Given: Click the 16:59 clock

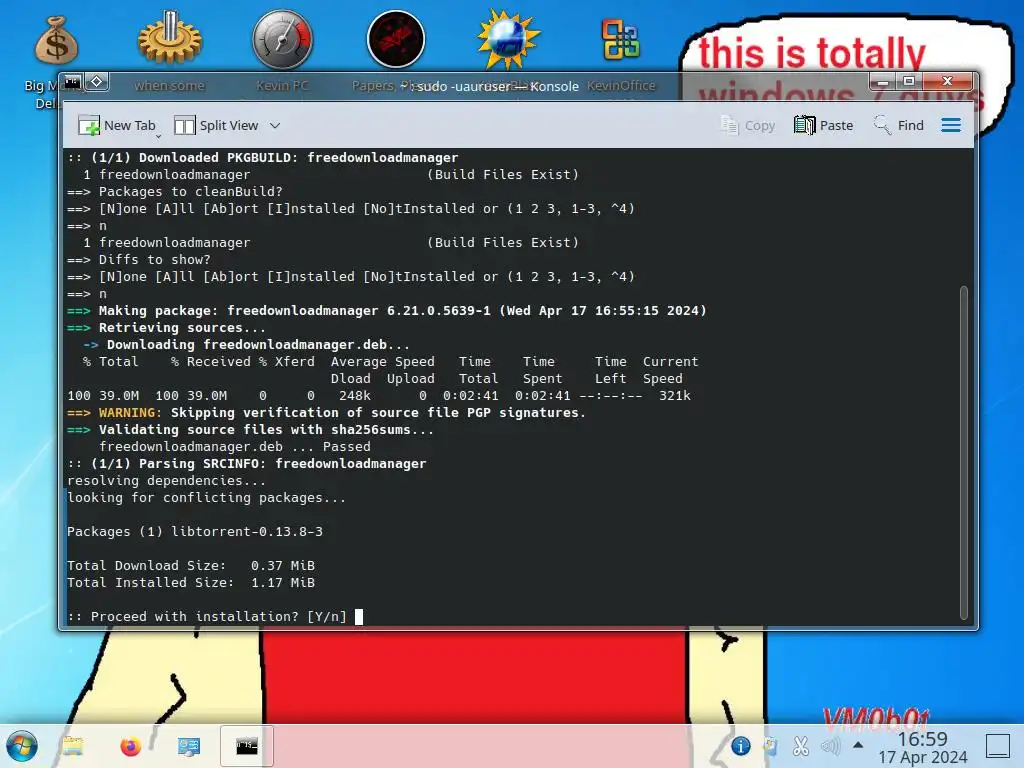Looking at the screenshot, I should pos(922,739).
